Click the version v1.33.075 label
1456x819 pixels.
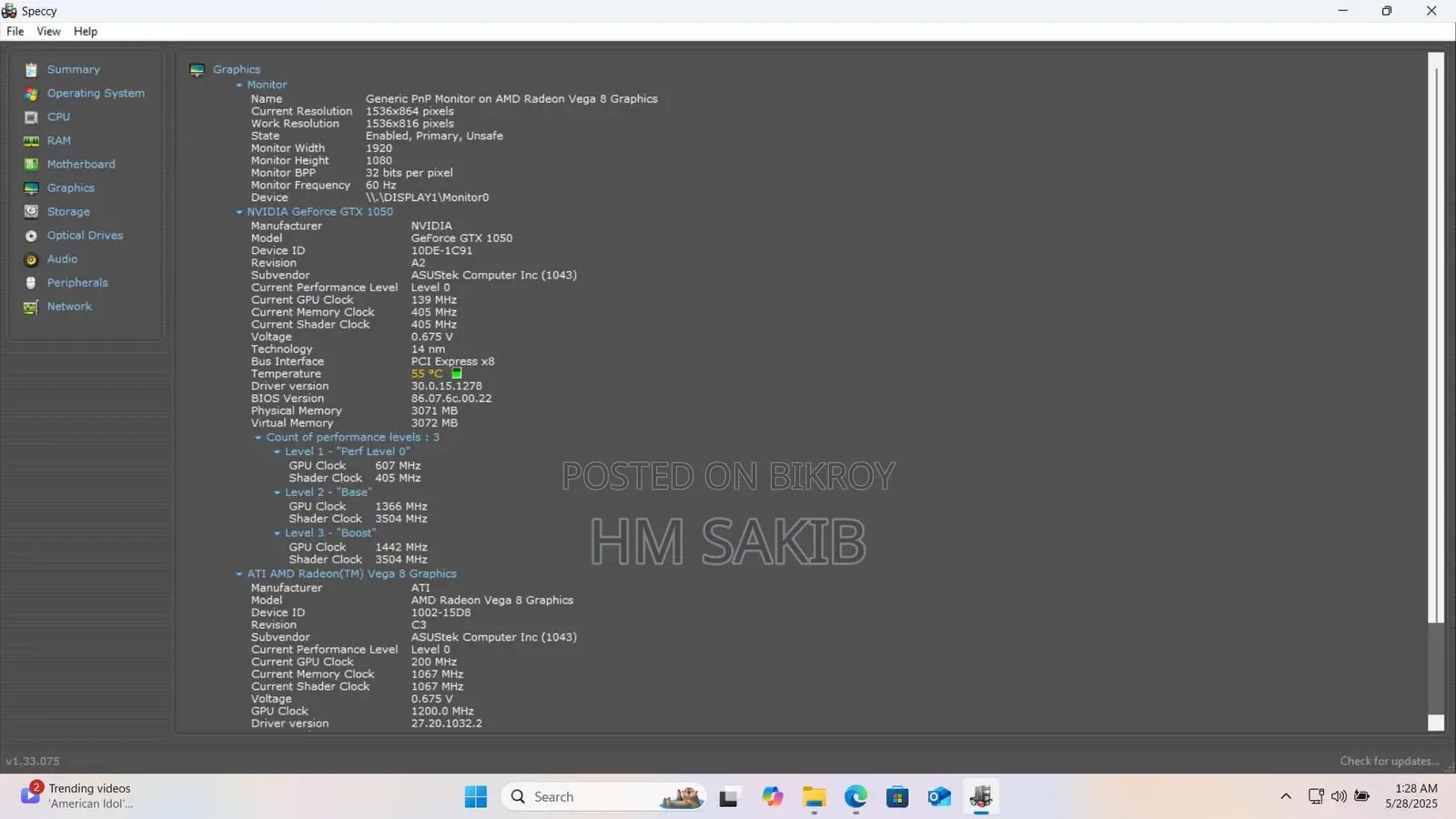click(33, 762)
